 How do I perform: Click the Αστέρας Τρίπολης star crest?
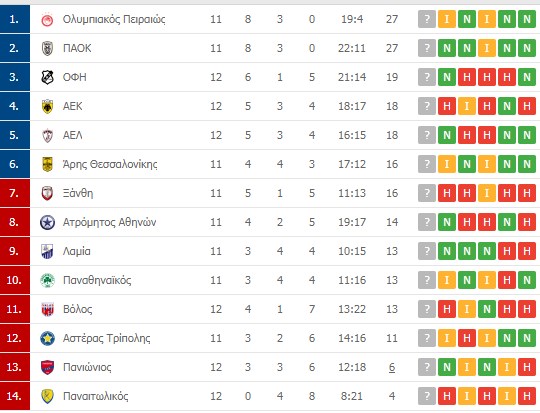click(48, 338)
